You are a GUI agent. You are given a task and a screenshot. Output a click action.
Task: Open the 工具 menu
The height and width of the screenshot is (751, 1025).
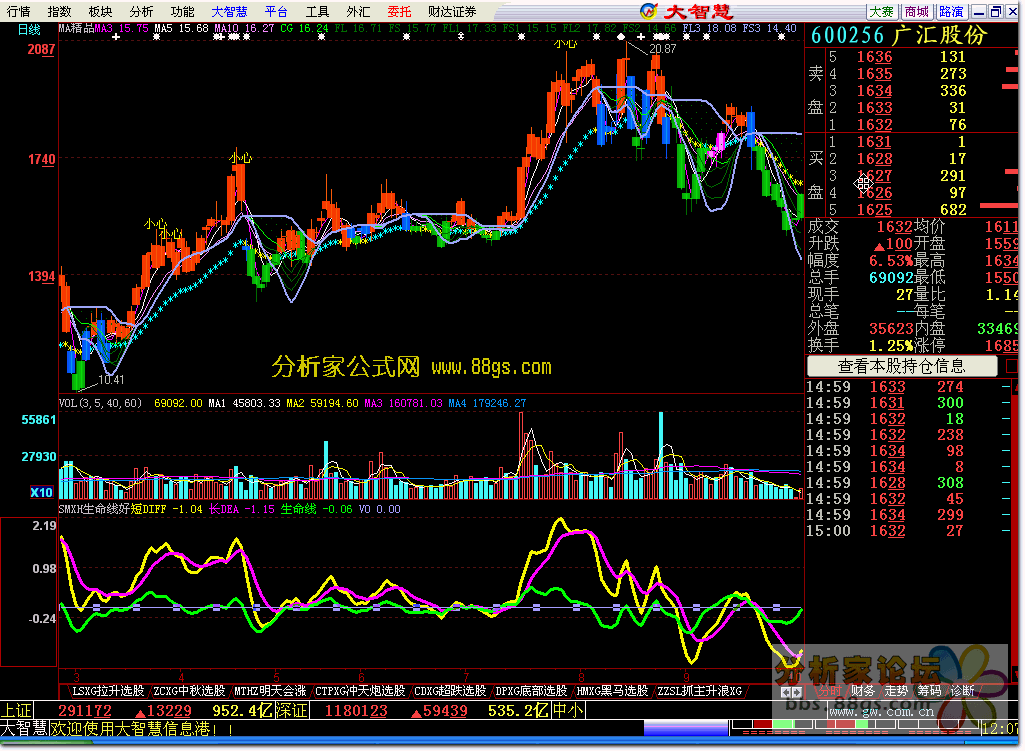click(x=317, y=11)
